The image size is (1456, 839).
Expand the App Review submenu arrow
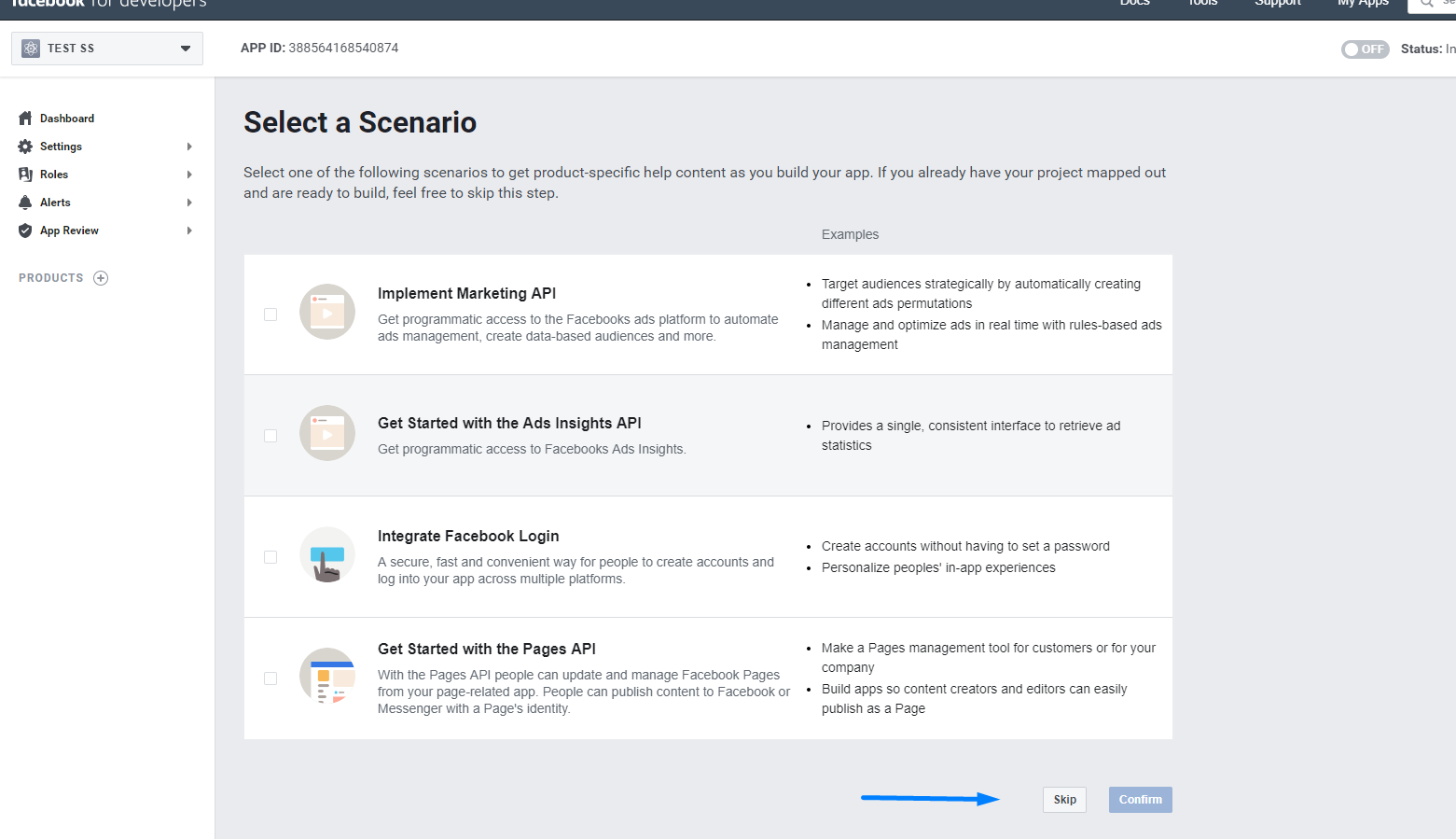[x=189, y=231]
